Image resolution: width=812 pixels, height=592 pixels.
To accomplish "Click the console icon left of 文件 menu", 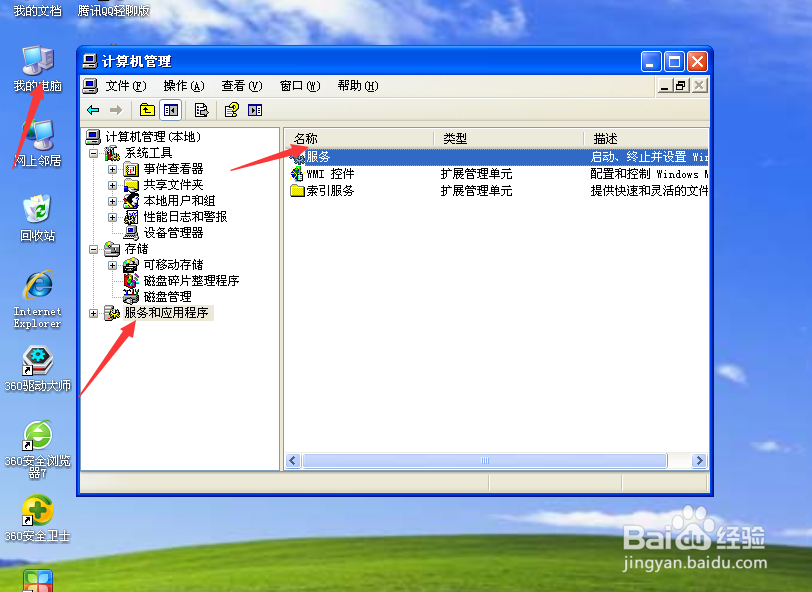I will (90, 86).
